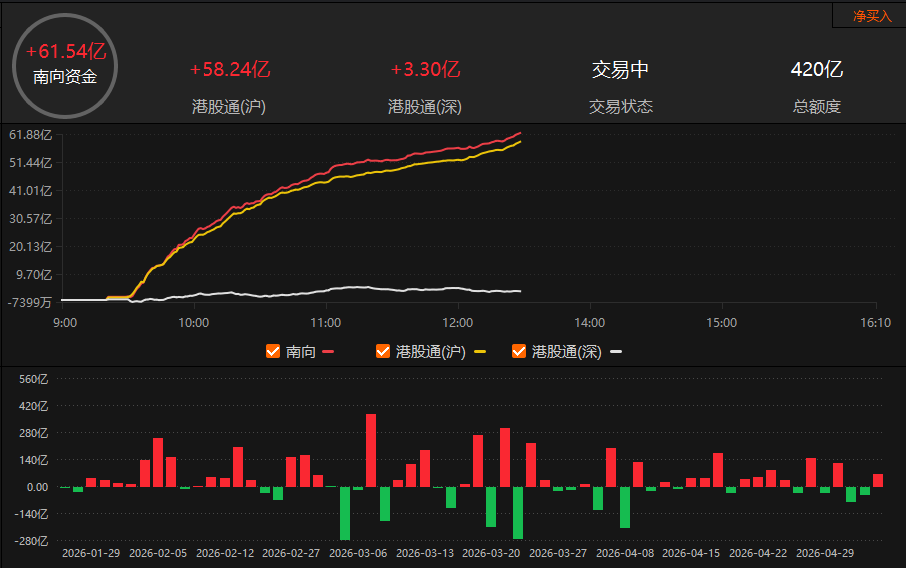The height and width of the screenshot is (568, 906).
Task: Click the 420亿 bar chart axis label
Action: click(x=34, y=406)
